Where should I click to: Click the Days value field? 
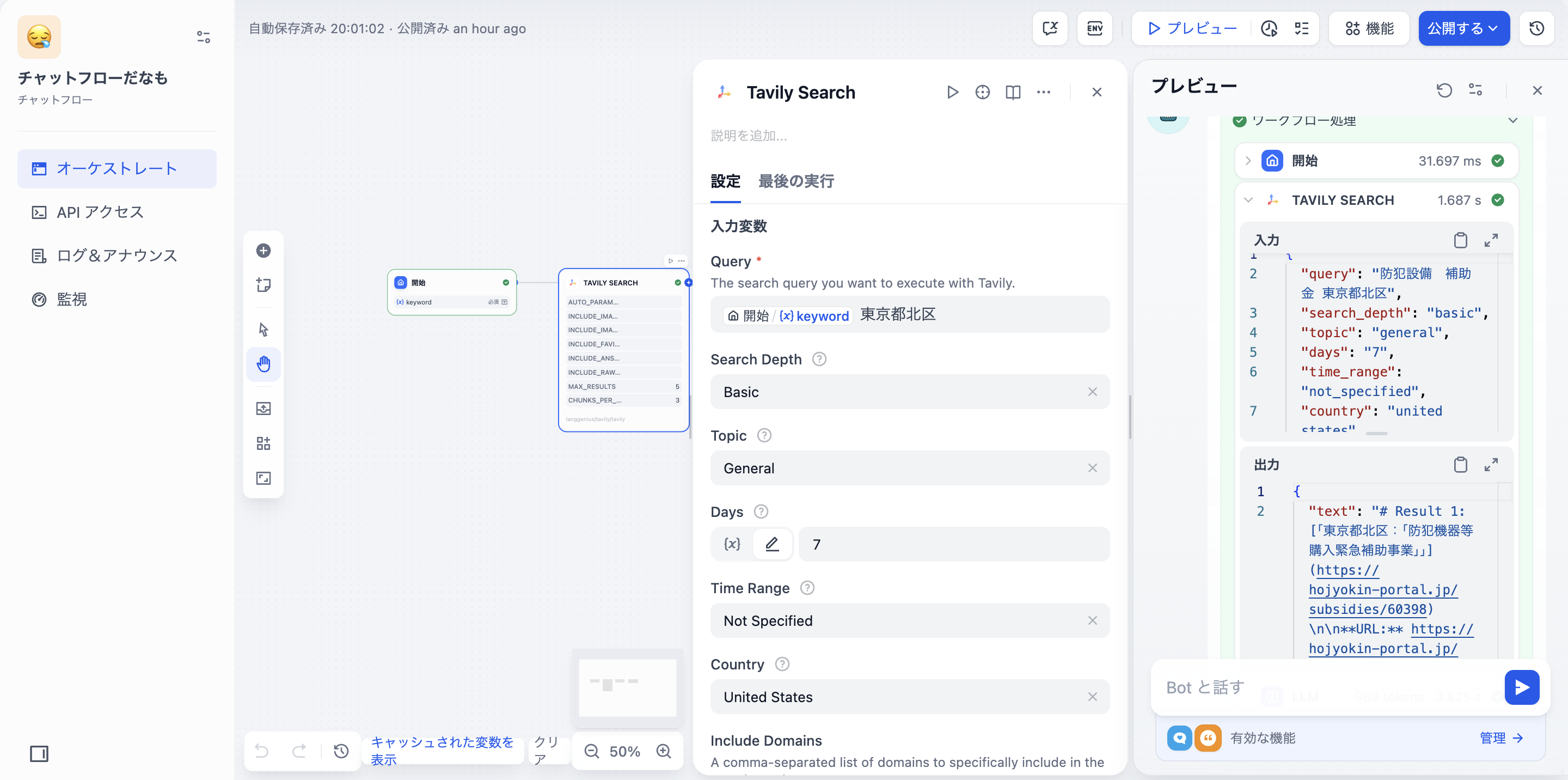tap(953, 544)
